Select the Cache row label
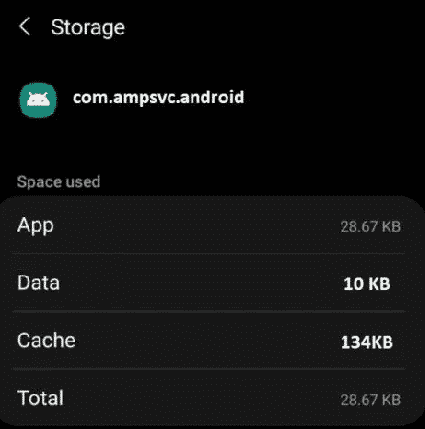 (x=46, y=340)
